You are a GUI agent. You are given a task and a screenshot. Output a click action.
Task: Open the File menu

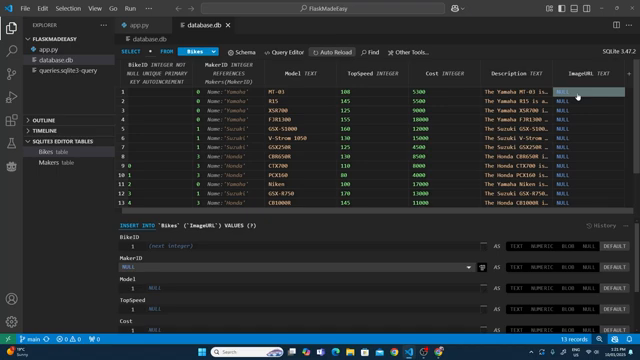(x=25, y=8)
